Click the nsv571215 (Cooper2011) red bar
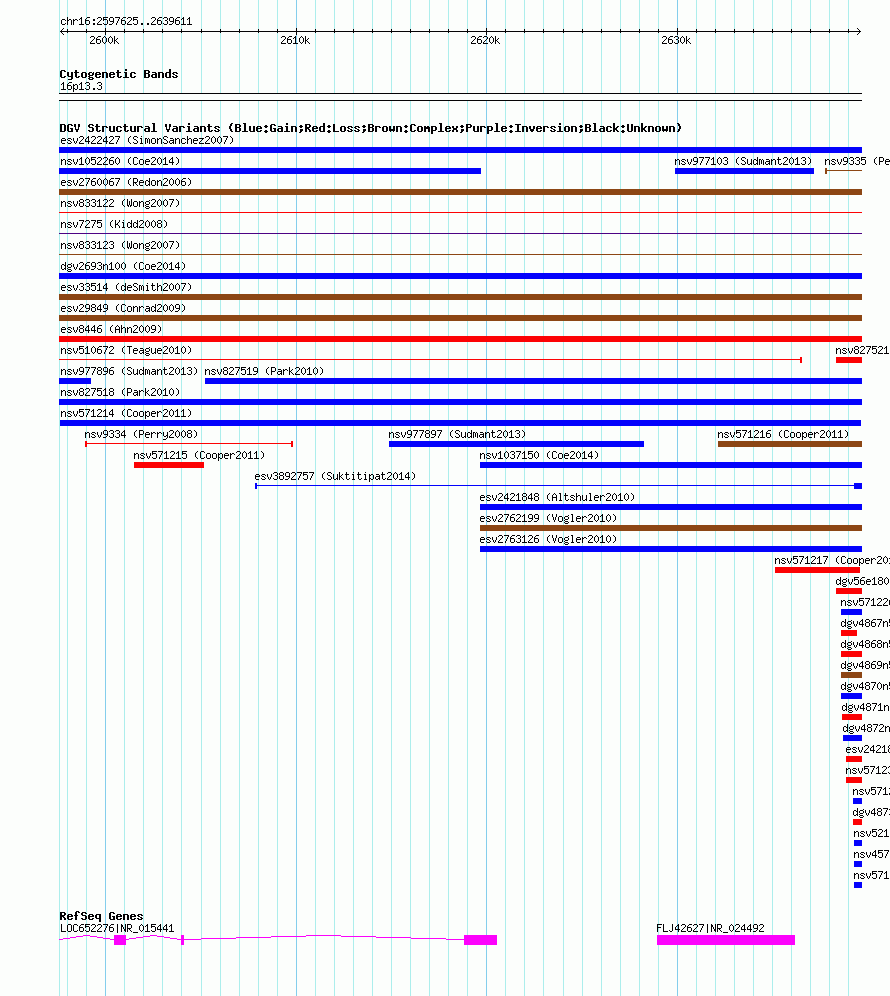Image resolution: width=890 pixels, height=996 pixels. pos(169,465)
